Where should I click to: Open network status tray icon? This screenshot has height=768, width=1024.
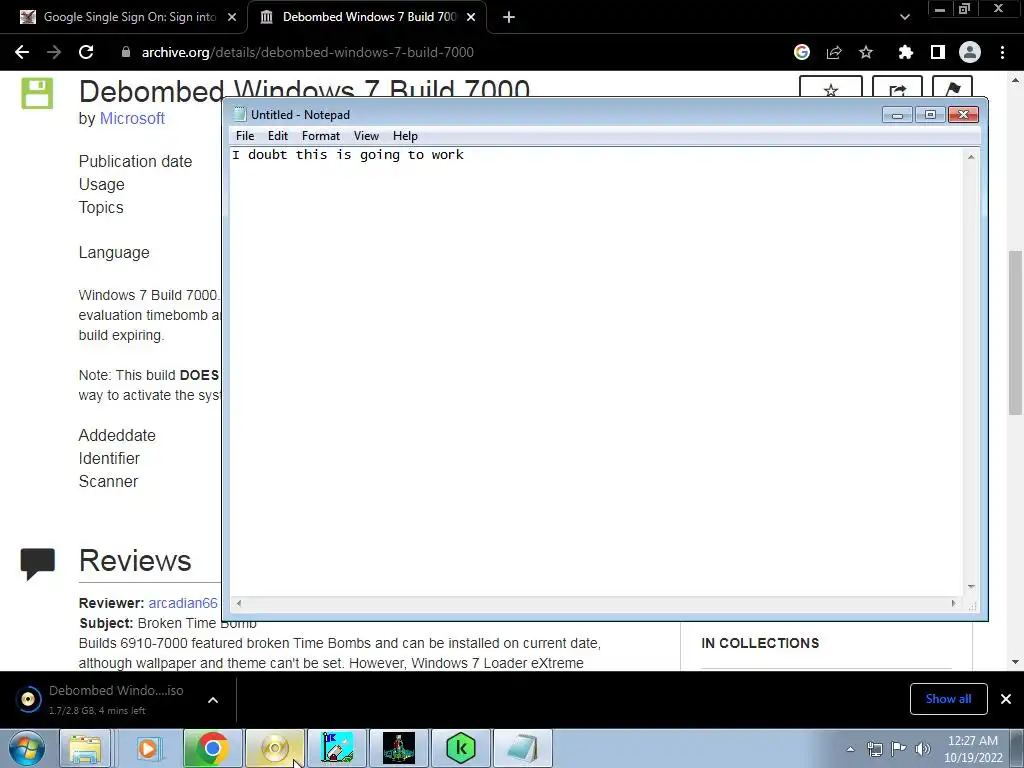[874, 749]
